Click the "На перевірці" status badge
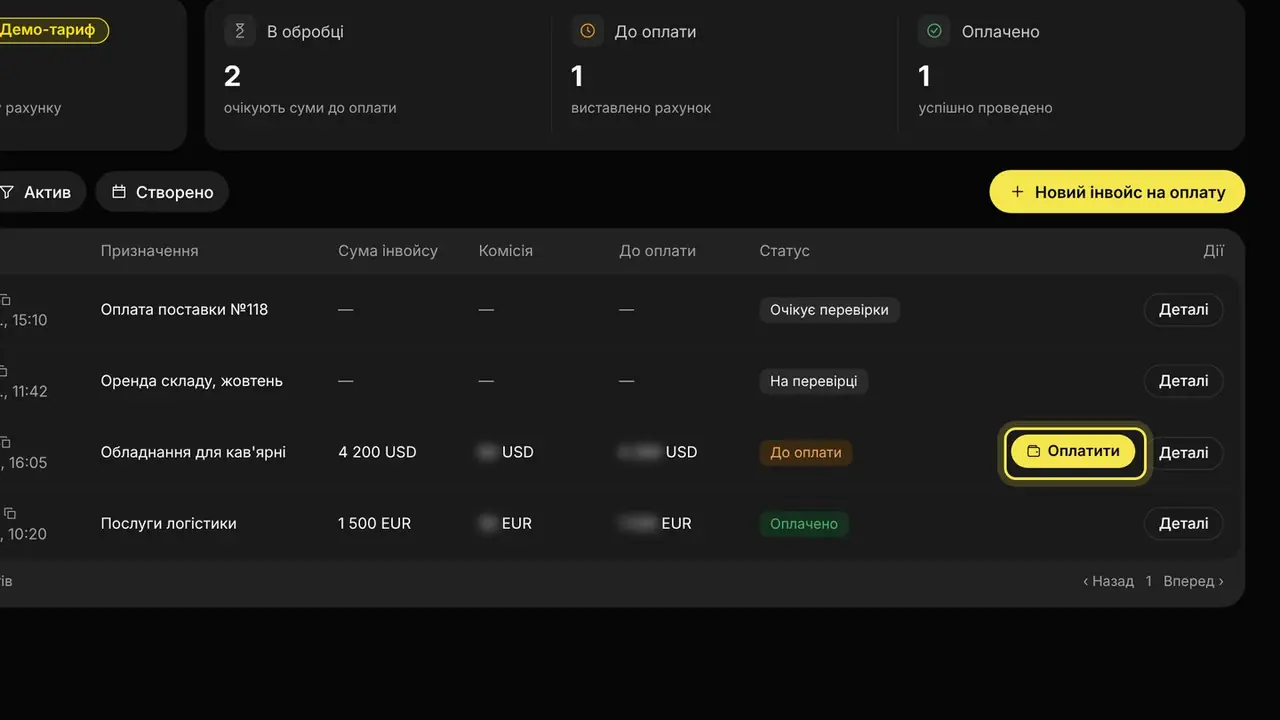This screenshot has width=1280, height=720. coord(813,381)
